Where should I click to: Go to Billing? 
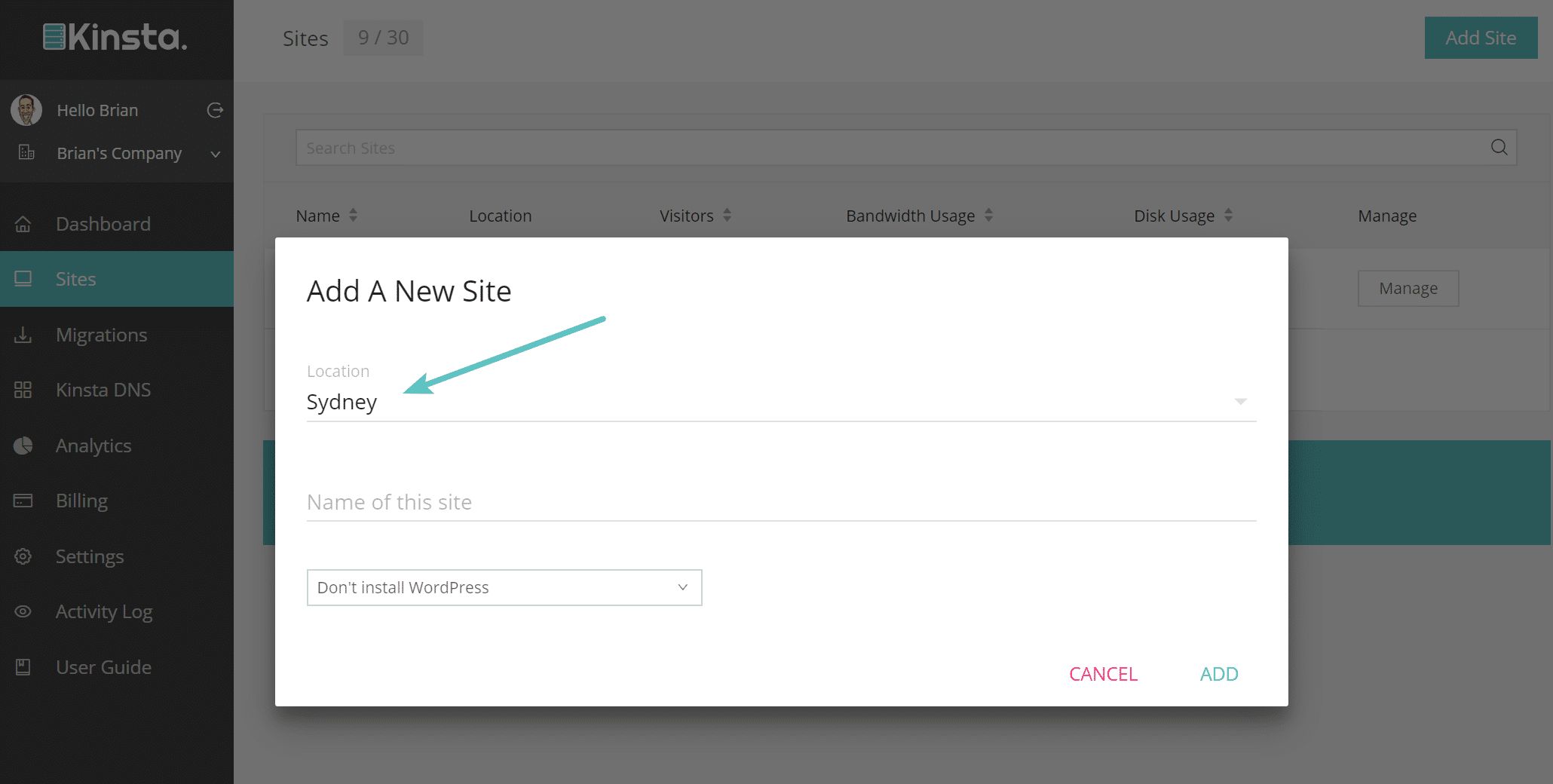117,501
